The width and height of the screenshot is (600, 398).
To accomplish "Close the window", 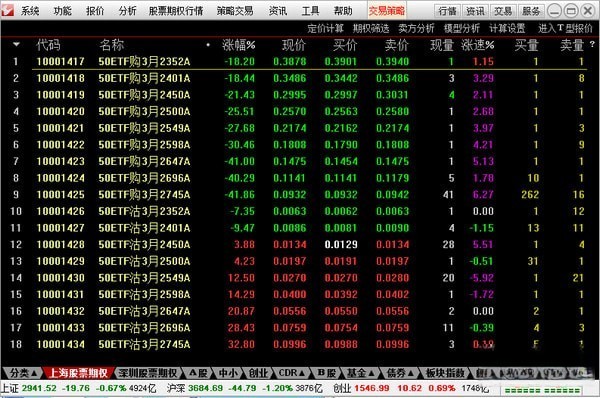I will point(588,11).
